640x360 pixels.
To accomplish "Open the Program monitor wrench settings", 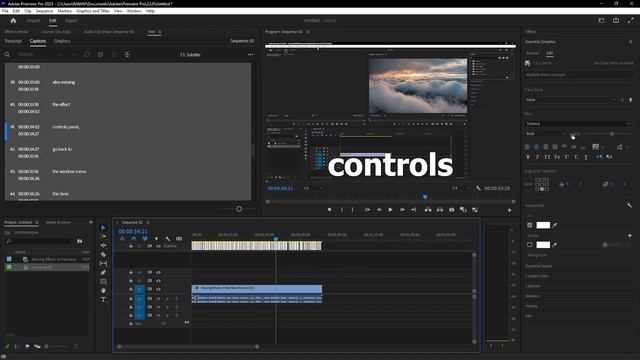I will pos(478,188).
